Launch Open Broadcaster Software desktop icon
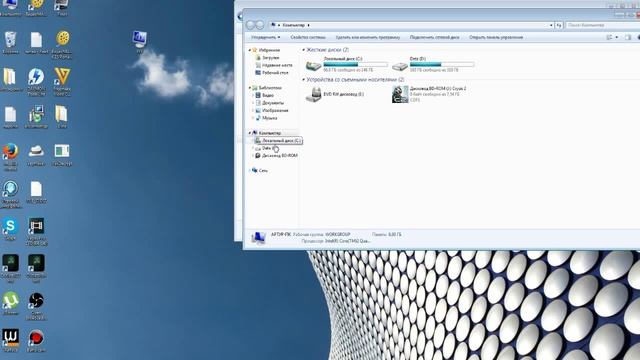 (36, 305)
